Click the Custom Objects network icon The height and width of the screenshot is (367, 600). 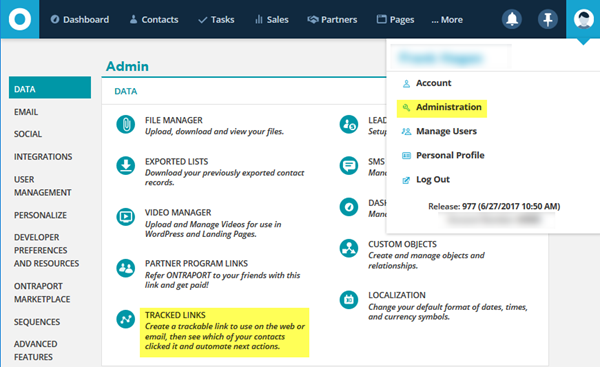tap(349, 248)
